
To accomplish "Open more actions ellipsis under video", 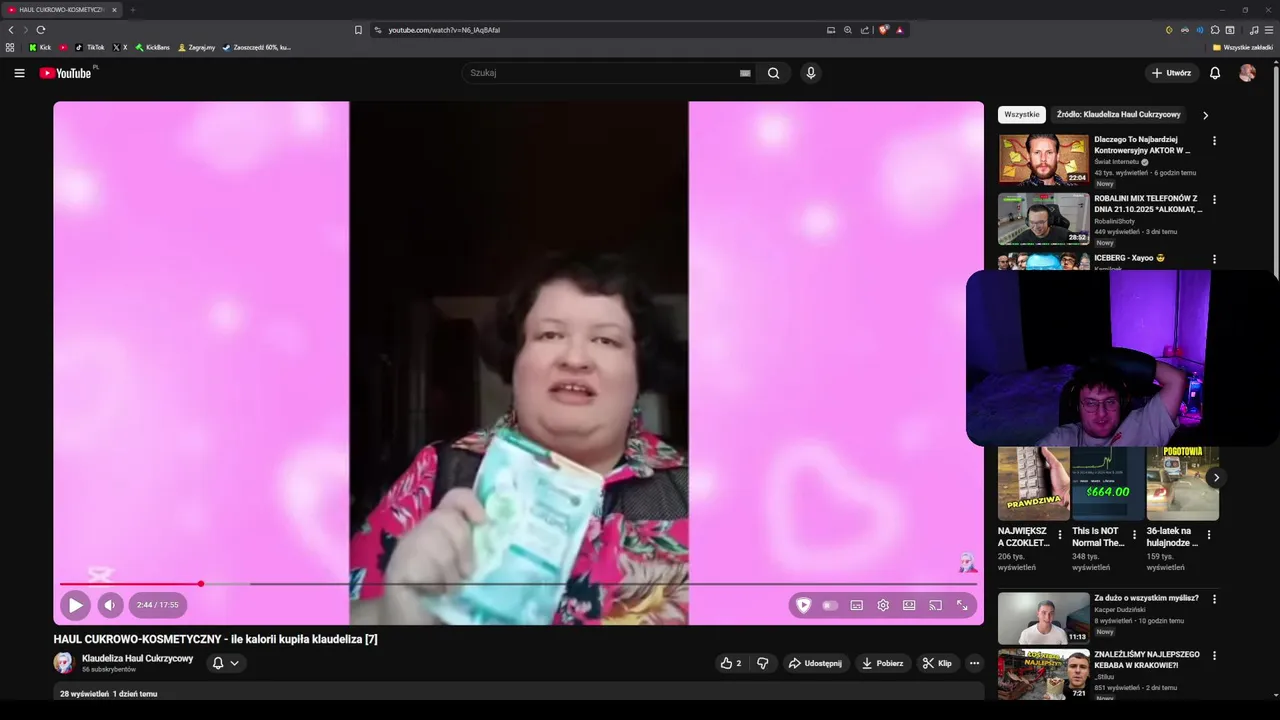I will 974,663.
